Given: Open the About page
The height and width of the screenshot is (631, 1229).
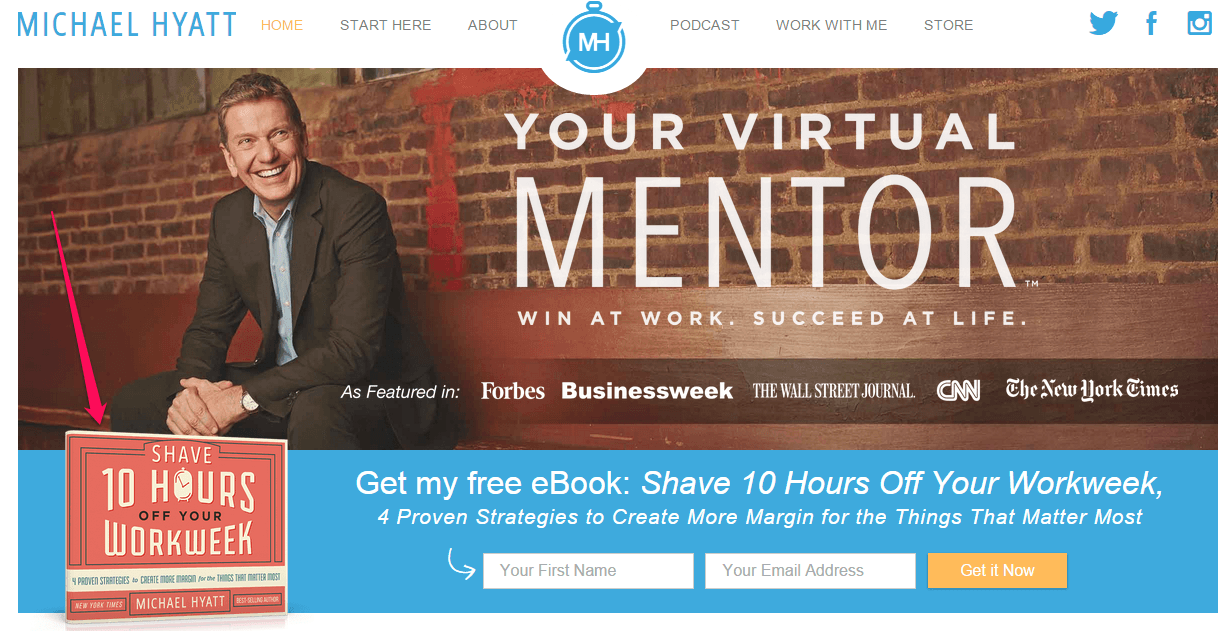Looking at the screenshot, I should [493, 25].
